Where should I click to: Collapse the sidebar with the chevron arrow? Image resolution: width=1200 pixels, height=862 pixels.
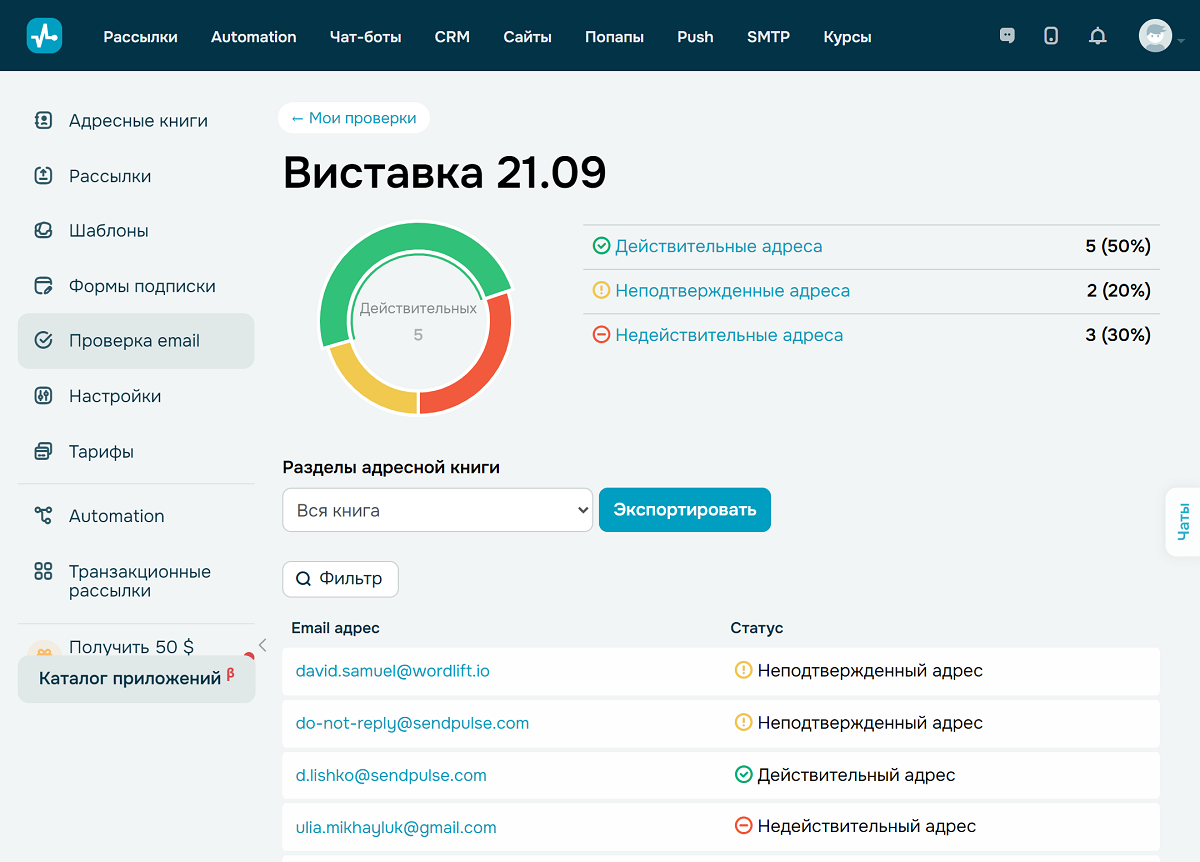[x=262, y=644]
